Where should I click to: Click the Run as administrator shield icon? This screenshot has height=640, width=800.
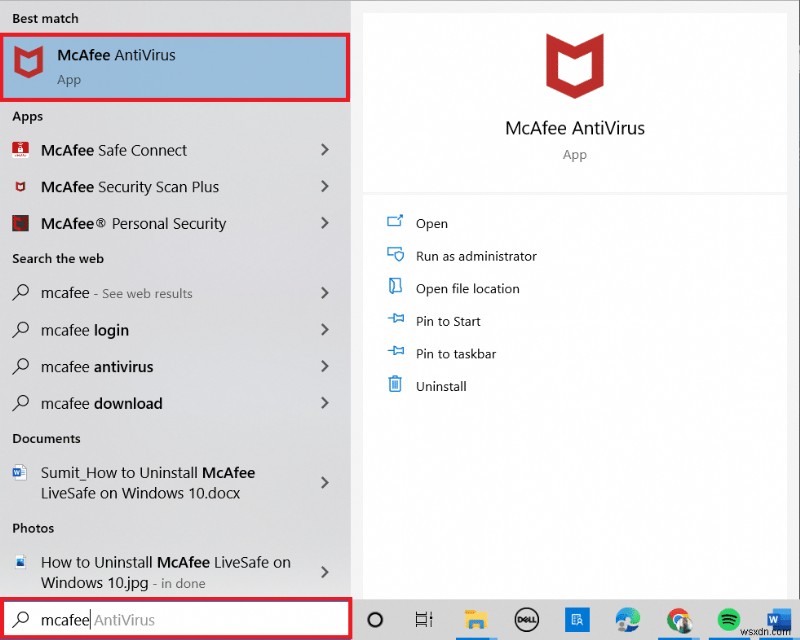[395, 254]
